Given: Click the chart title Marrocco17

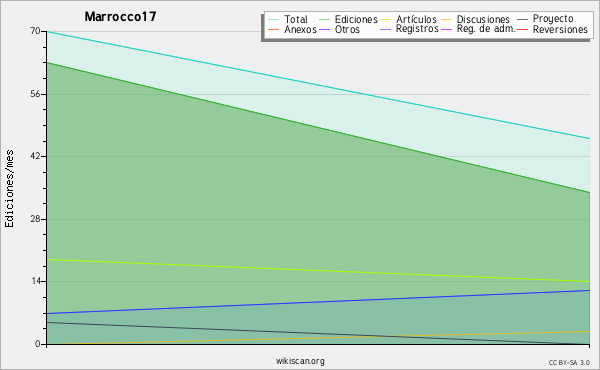Looking at the screenshot, I should pos(120,16).
